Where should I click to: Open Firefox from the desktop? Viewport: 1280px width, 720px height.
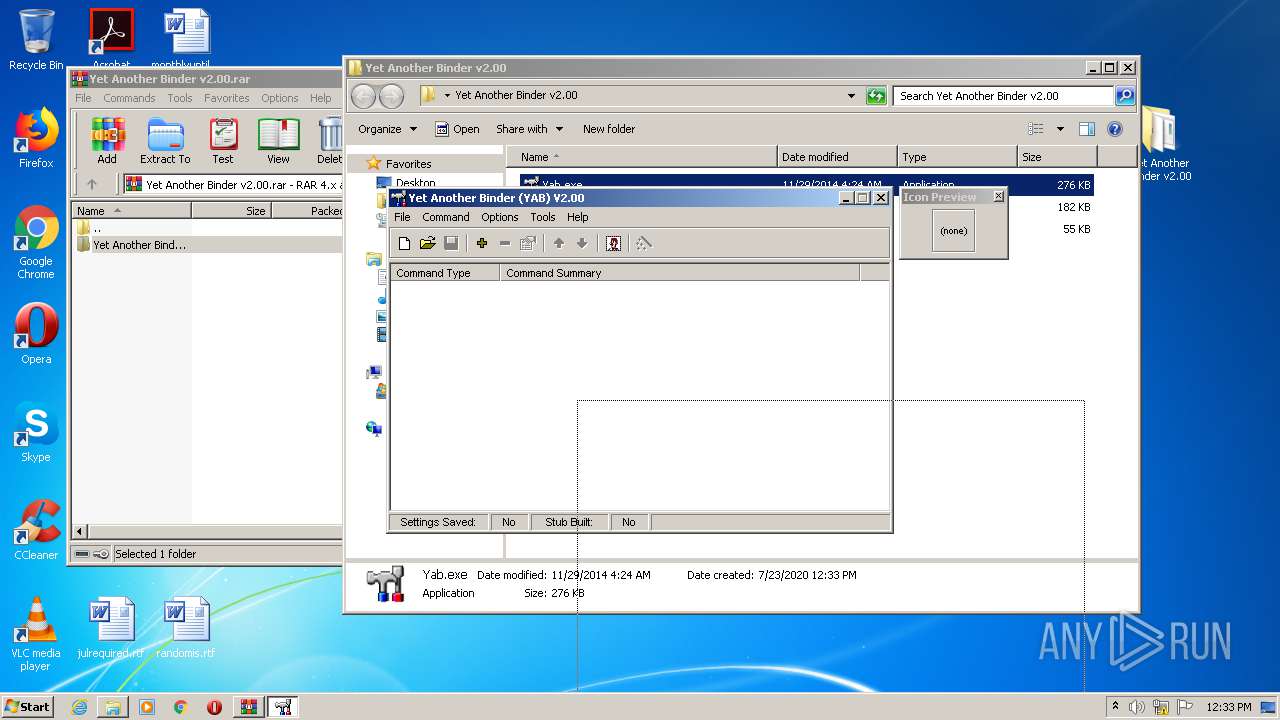[36, 139]
